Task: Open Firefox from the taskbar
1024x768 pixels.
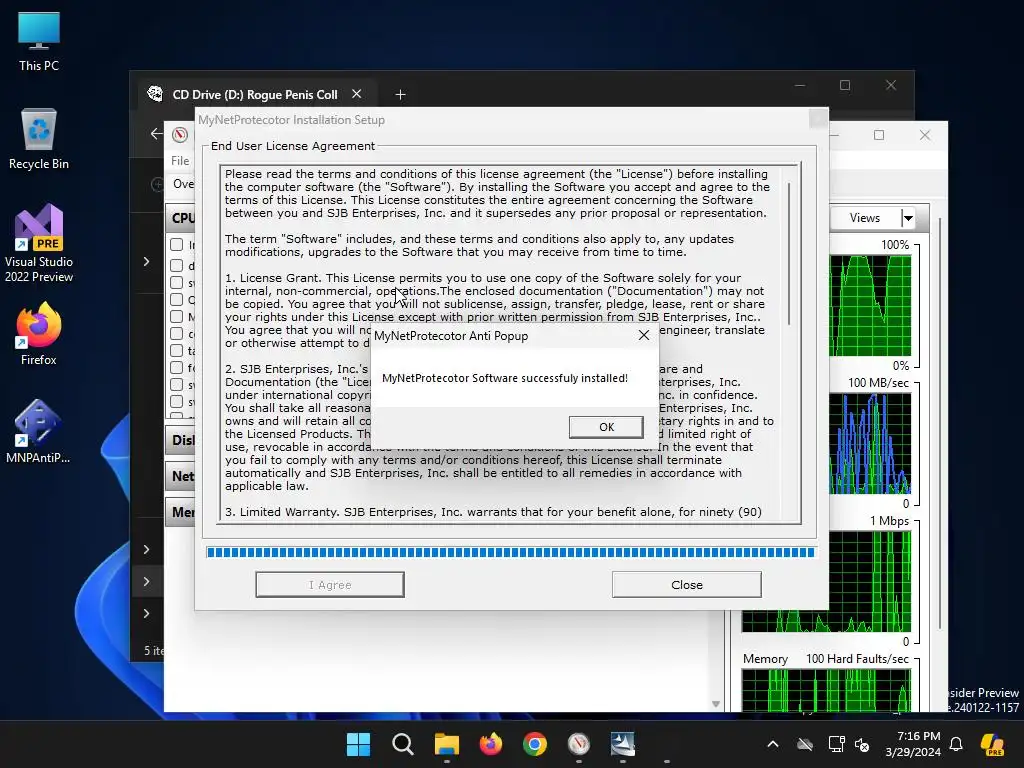Action: click(x=490, y=744)
